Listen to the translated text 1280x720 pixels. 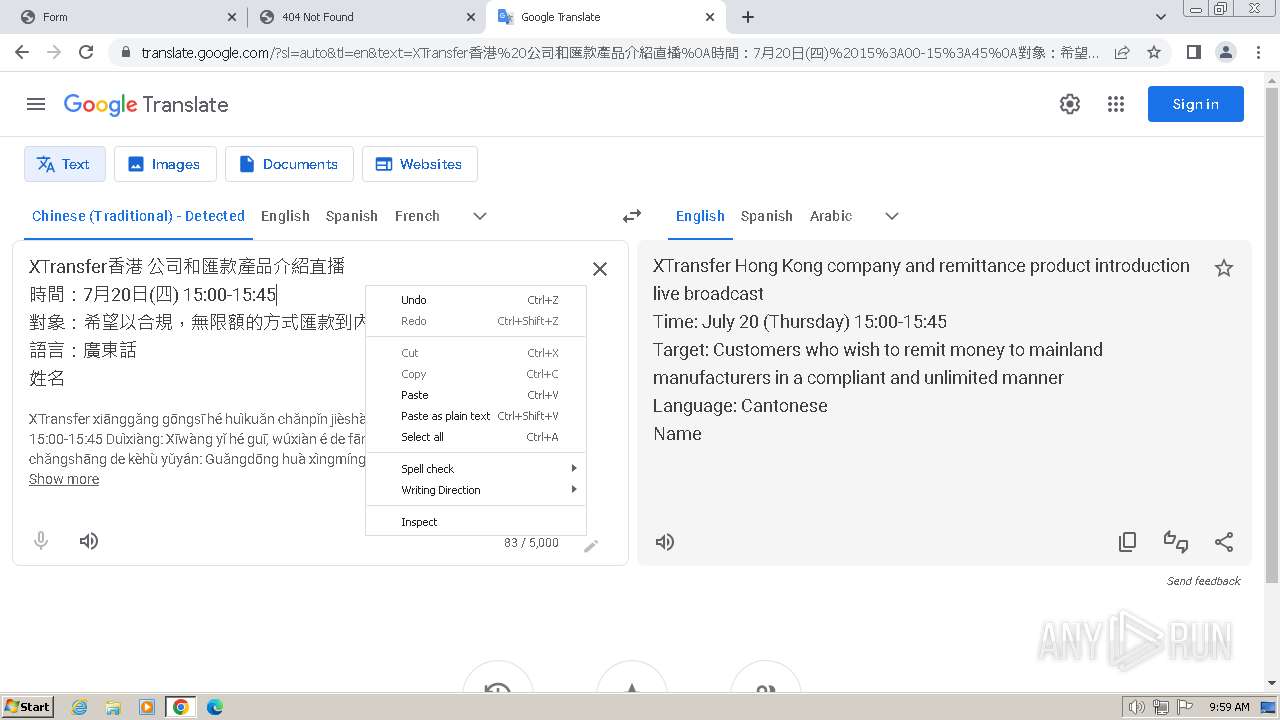click(665, 542)
